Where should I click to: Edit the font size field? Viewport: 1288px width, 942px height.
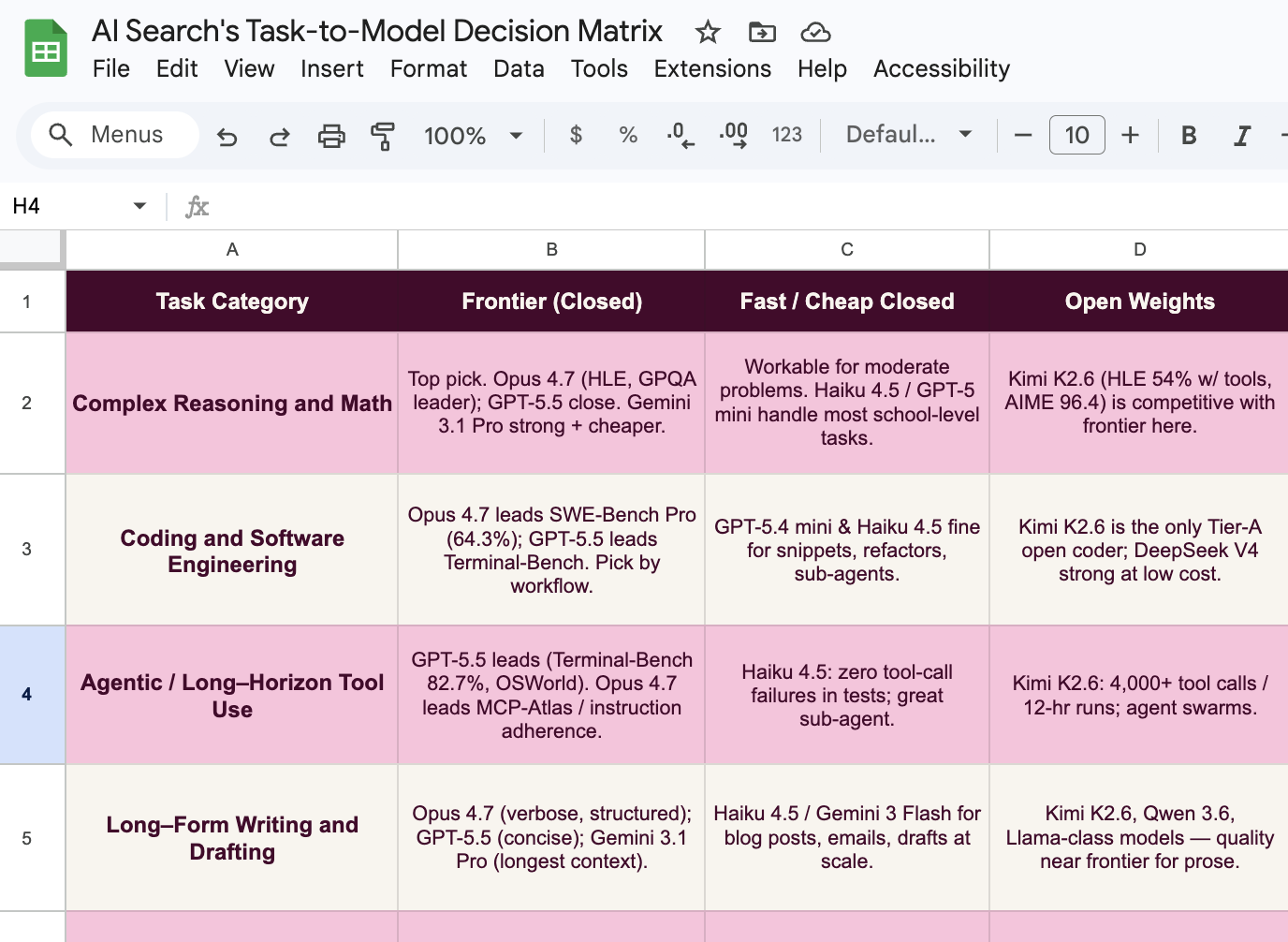1076,135
